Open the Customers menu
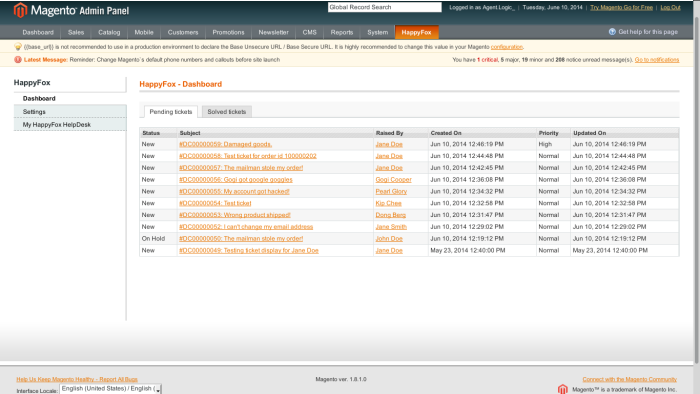The image size is (700, 394). pos(183,32)
